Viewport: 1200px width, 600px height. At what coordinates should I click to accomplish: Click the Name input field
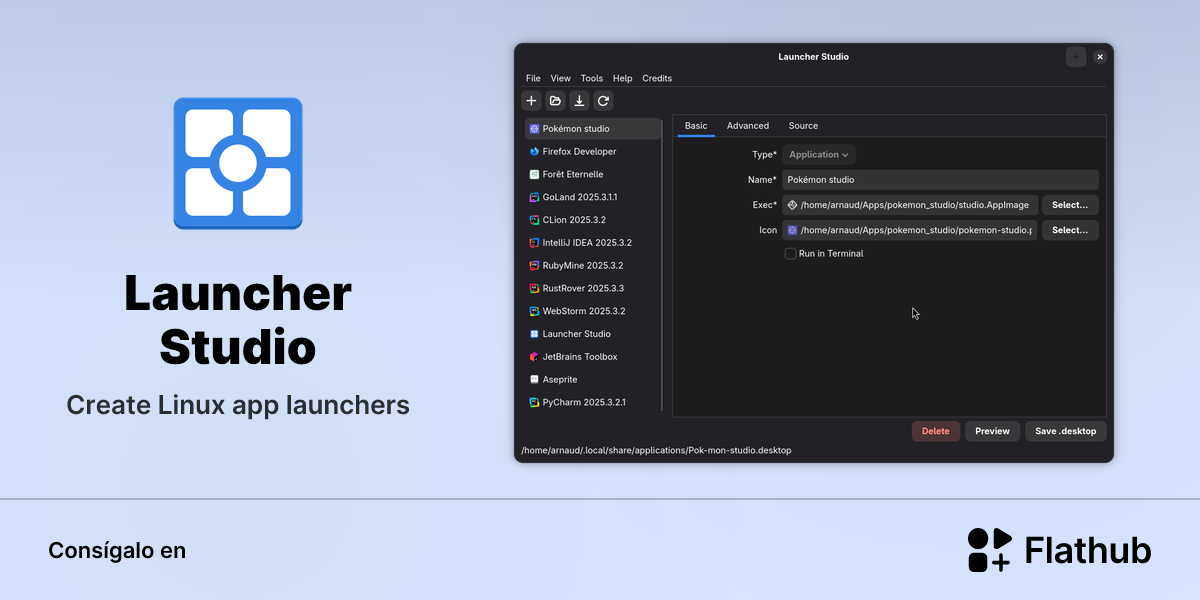point(940,180)
